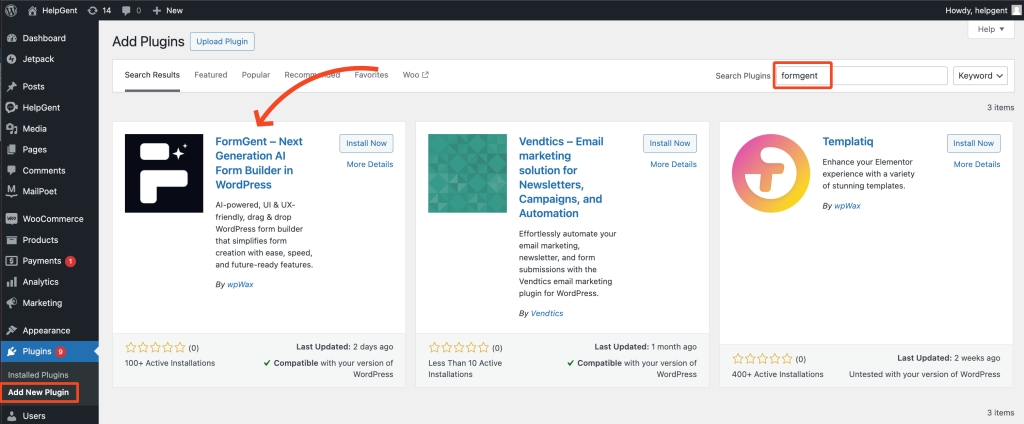
Task: Switch to the Search Results tab
Action: (152, 75)
